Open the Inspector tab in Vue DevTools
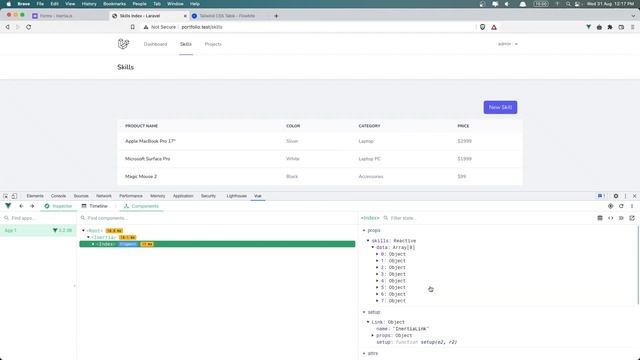 point(58,206)
